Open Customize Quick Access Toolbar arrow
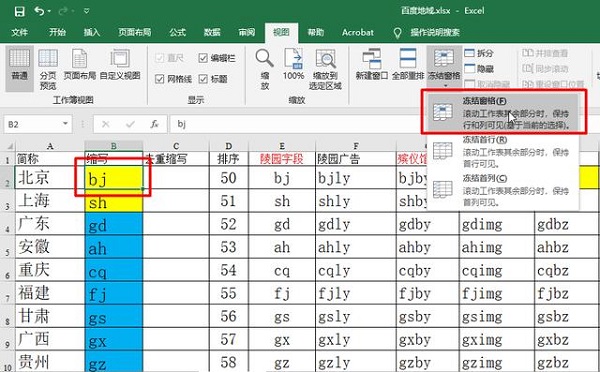Image resolution: width=600 pixels, height=372 pixels. coord(87,11)
